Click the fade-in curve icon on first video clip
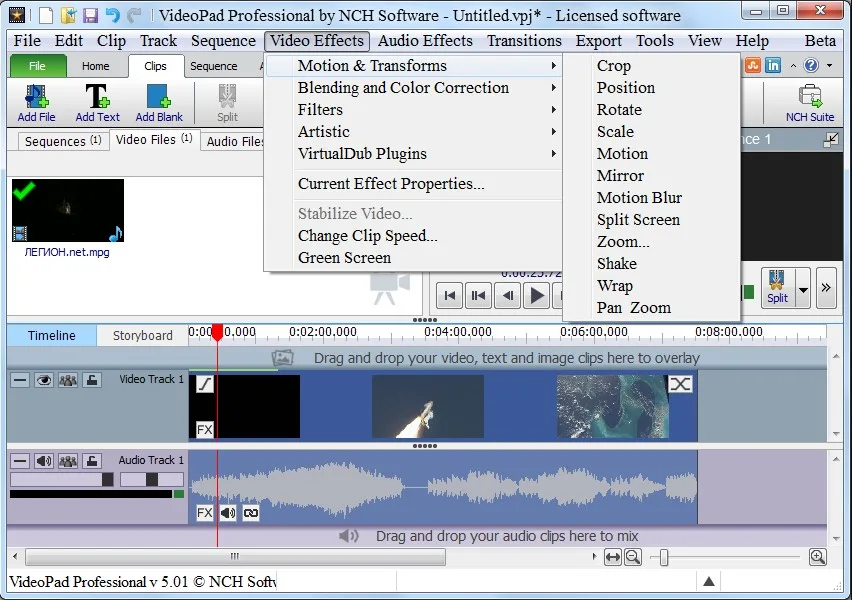Image resolution: width=852 pixels, height=600 pixels. [x=204, y=384]
